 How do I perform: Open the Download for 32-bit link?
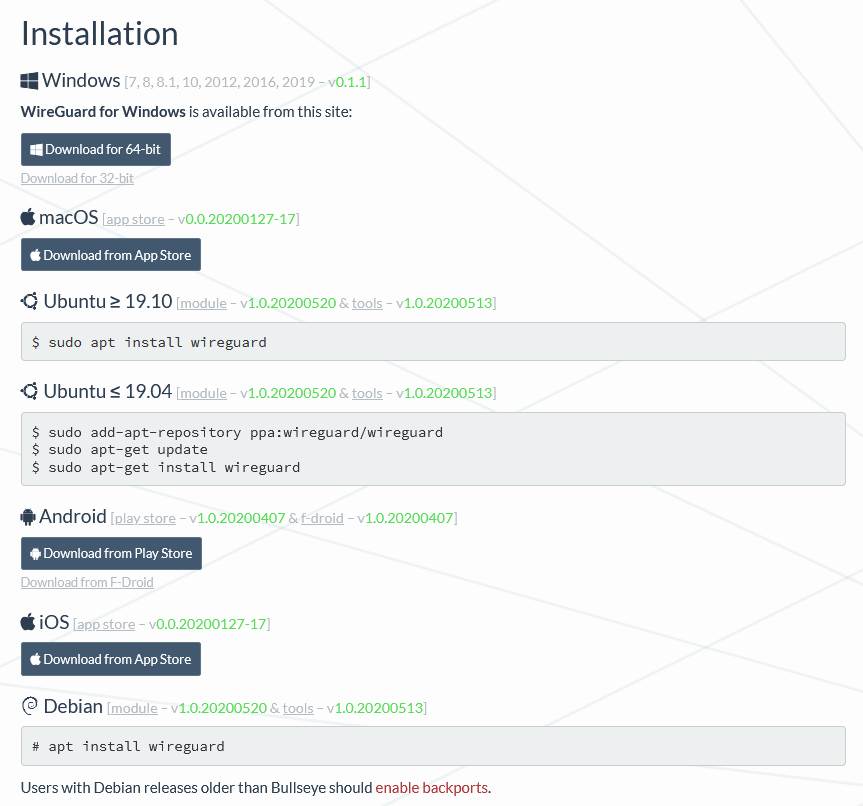pos(77,178)
